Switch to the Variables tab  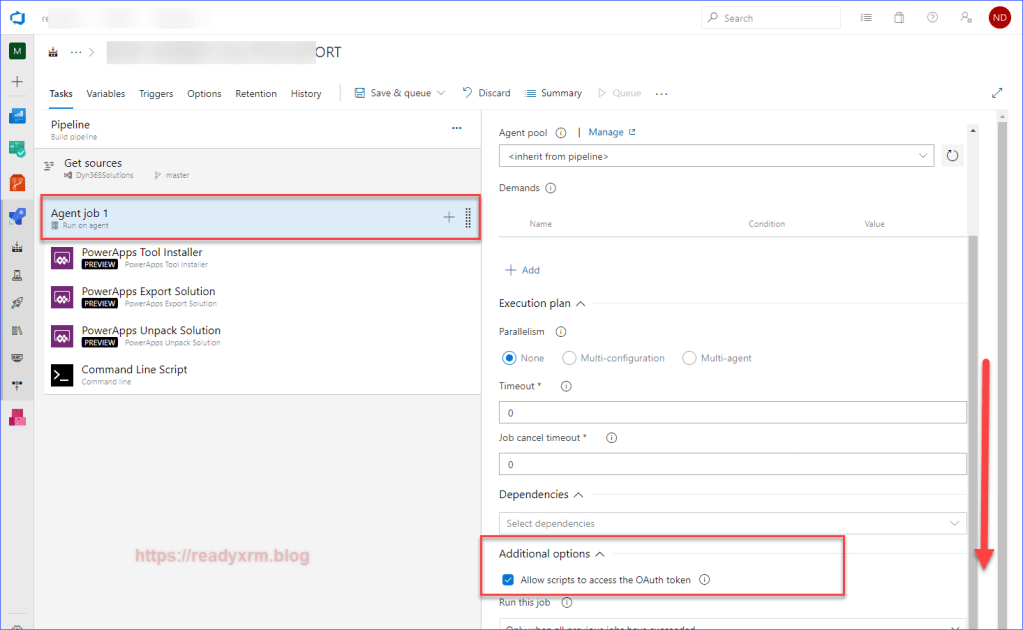click(105, 93)
